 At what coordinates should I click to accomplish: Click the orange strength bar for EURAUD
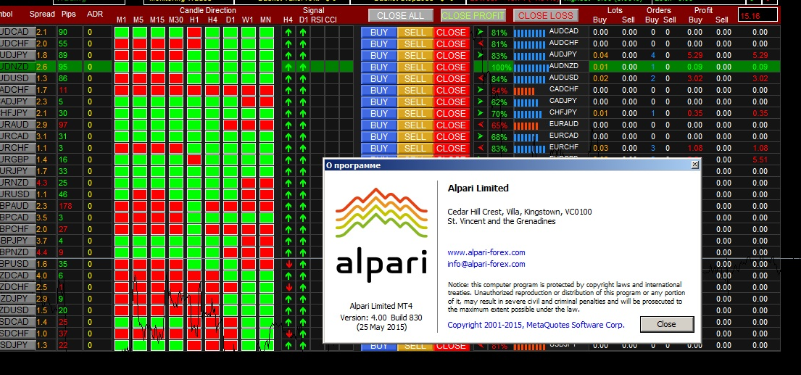[x=526, y=126]
